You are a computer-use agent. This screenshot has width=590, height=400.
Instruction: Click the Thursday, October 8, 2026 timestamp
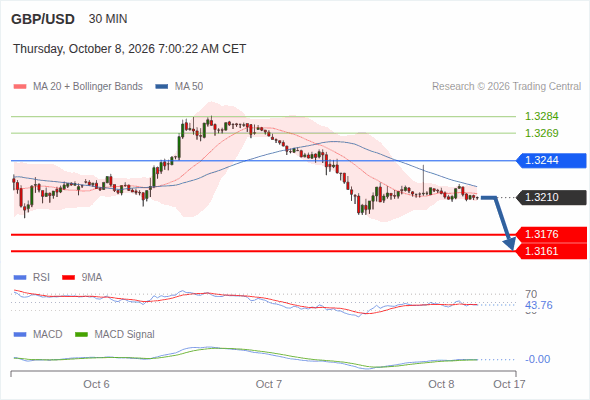(x=129, y=49)
